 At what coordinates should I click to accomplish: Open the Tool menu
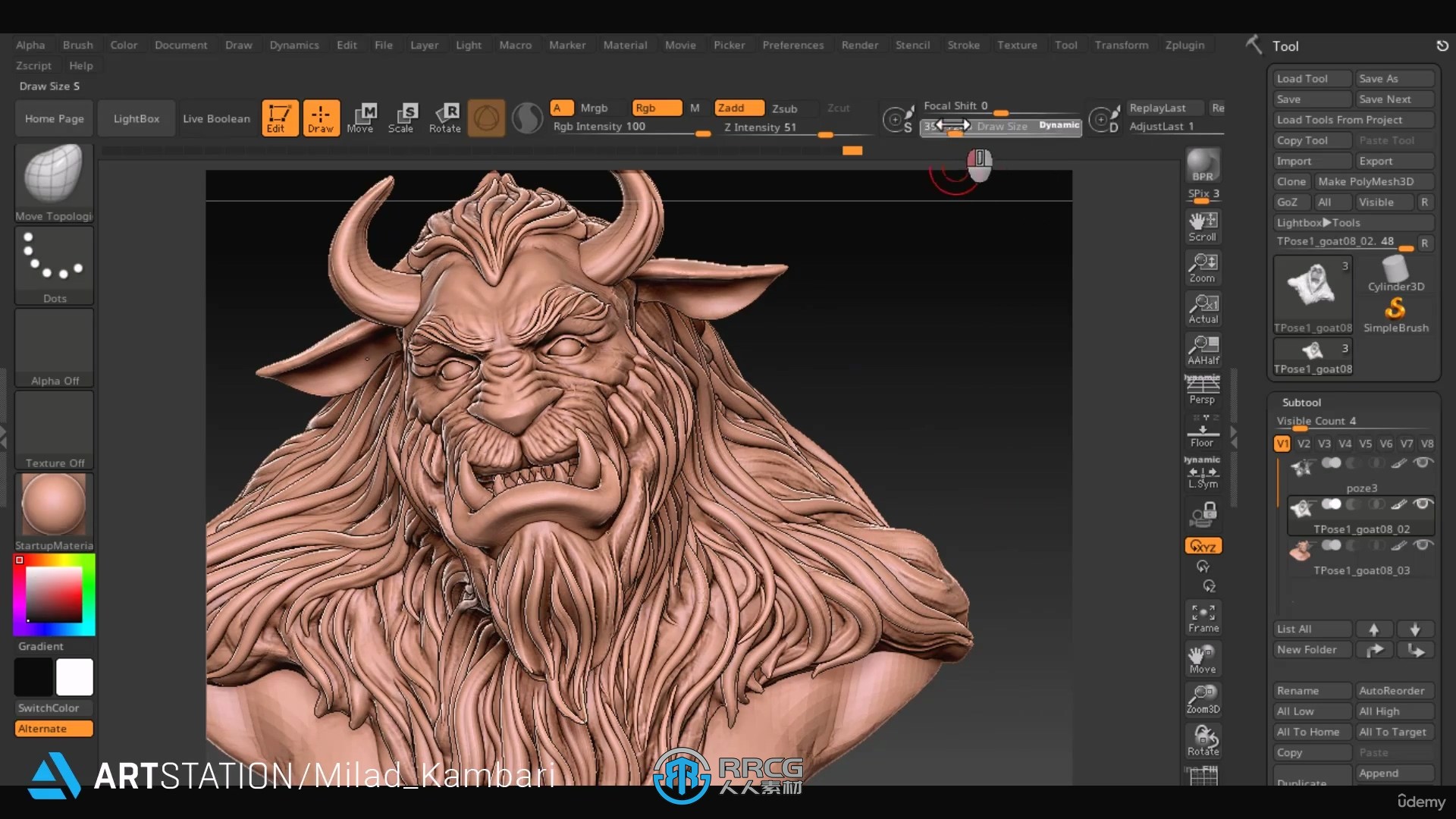(x=1064, y=44)
